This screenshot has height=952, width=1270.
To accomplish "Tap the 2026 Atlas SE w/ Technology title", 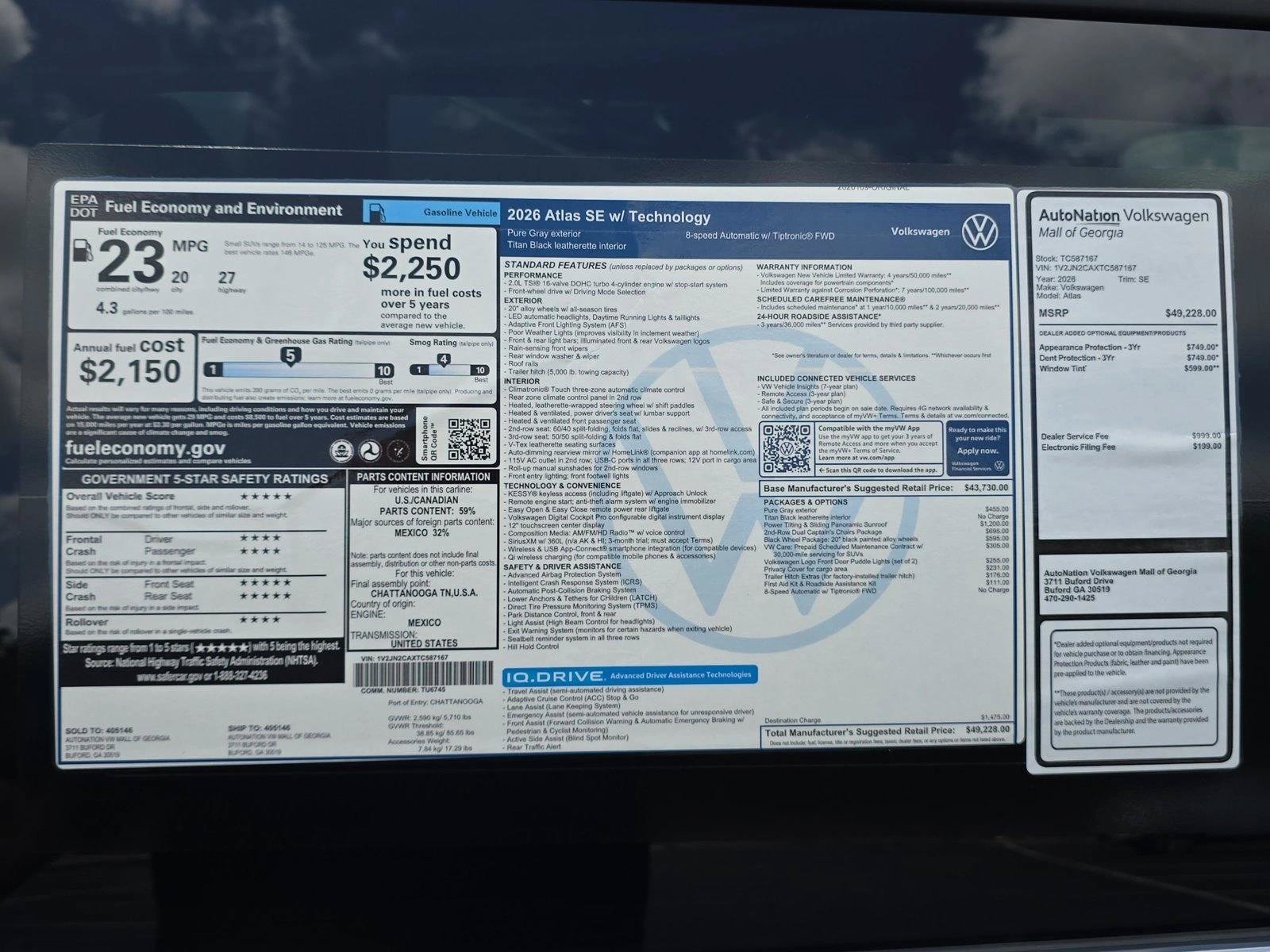I will [609, 217].
